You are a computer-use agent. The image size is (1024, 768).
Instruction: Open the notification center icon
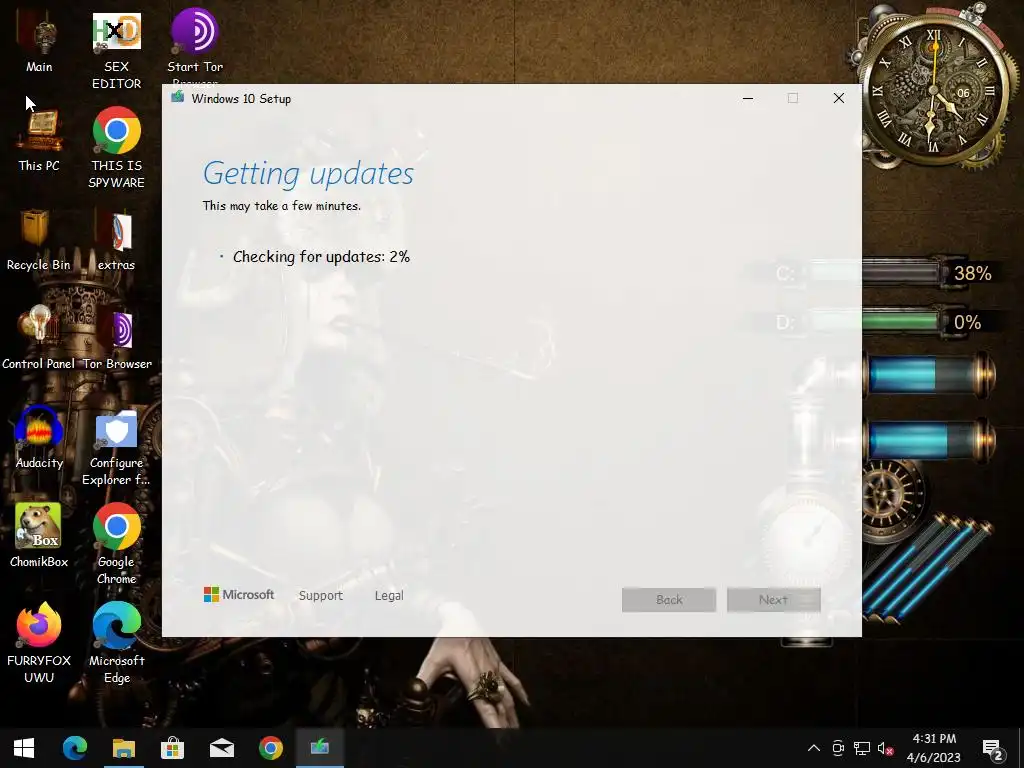click(x=993, y=748)
